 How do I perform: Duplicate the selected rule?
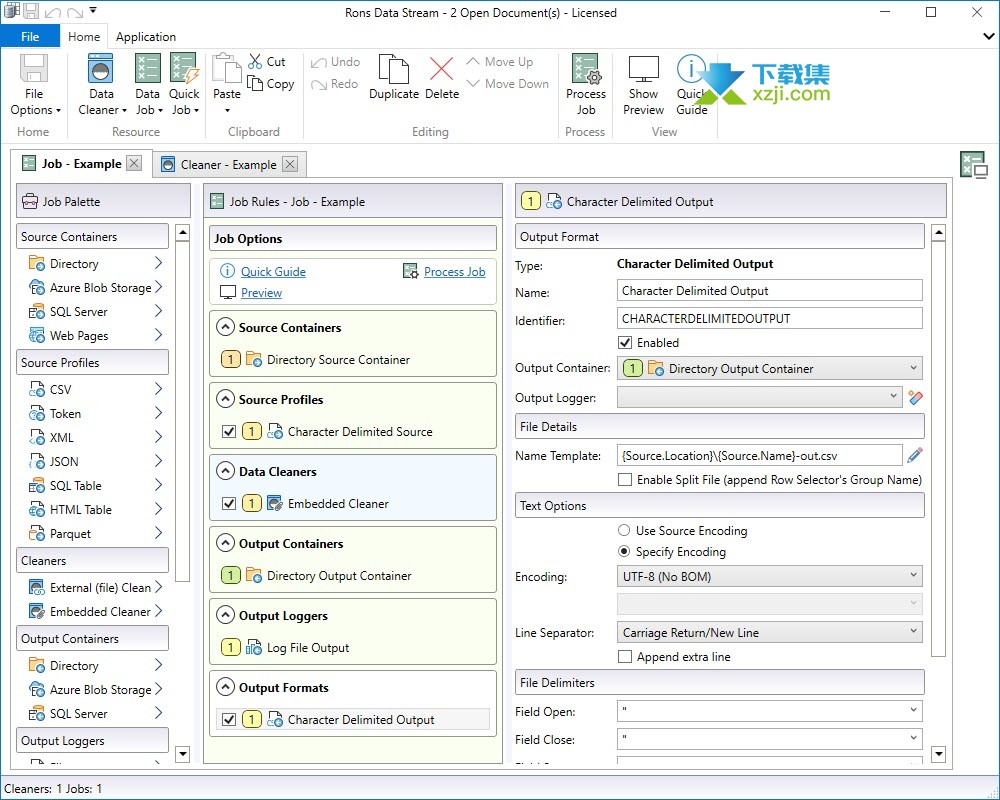click(x=394, y=78)
